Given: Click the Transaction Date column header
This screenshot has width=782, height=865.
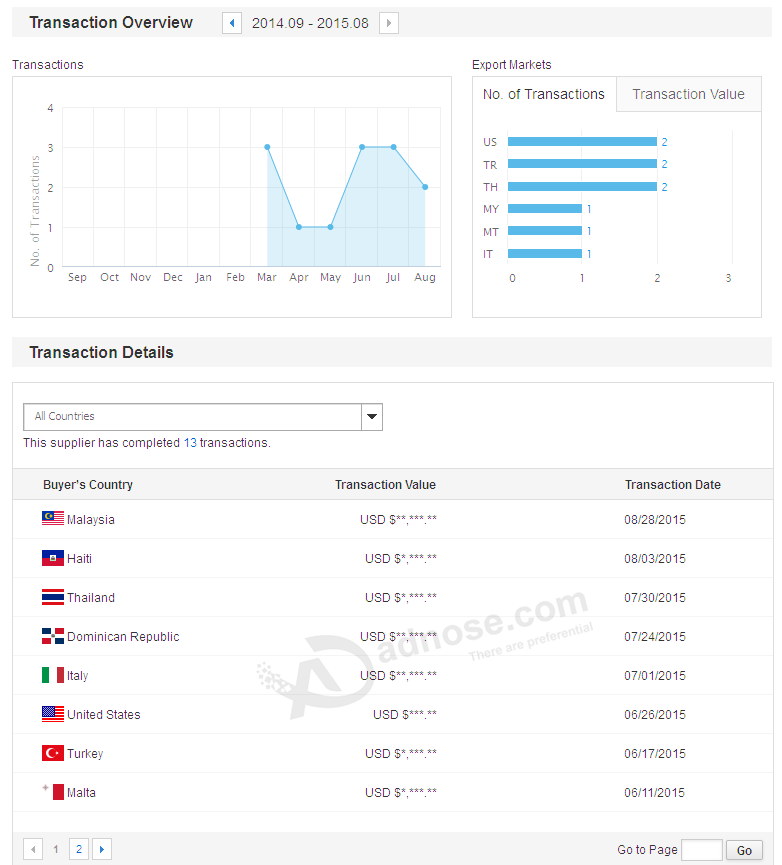Looking at the screenshot, I should tap(673, 485).
